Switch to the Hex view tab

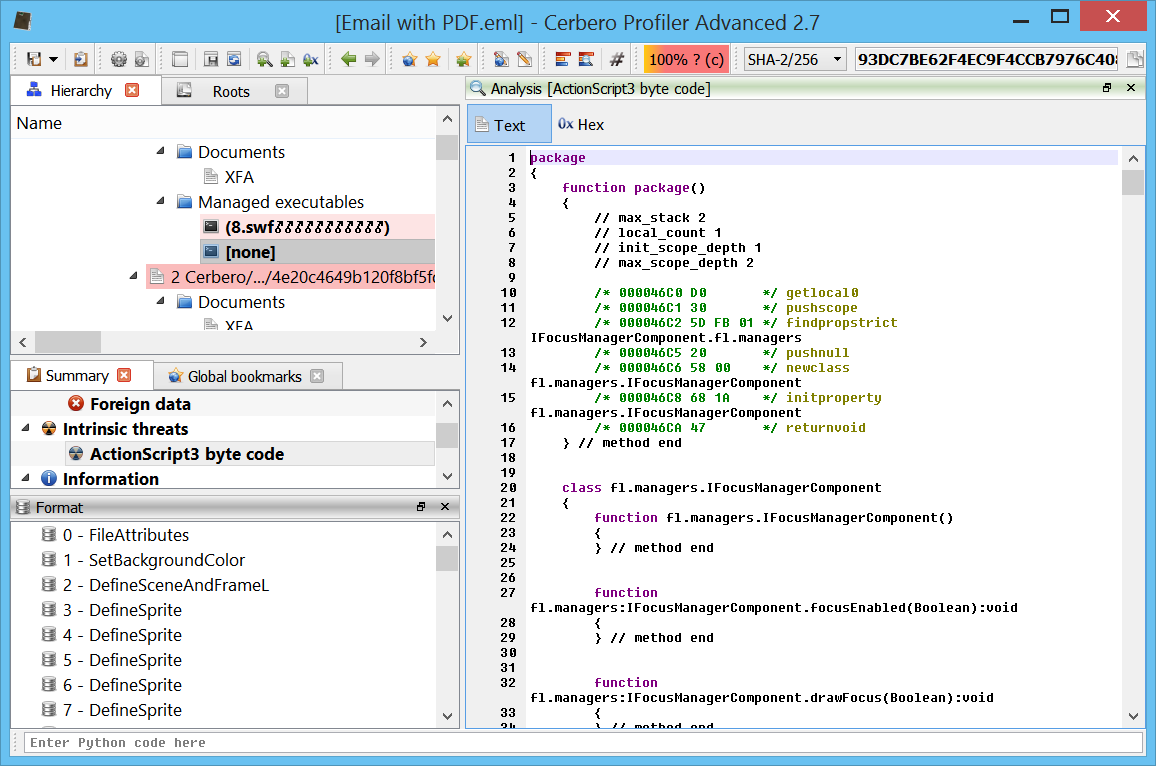tap(581, 125)
